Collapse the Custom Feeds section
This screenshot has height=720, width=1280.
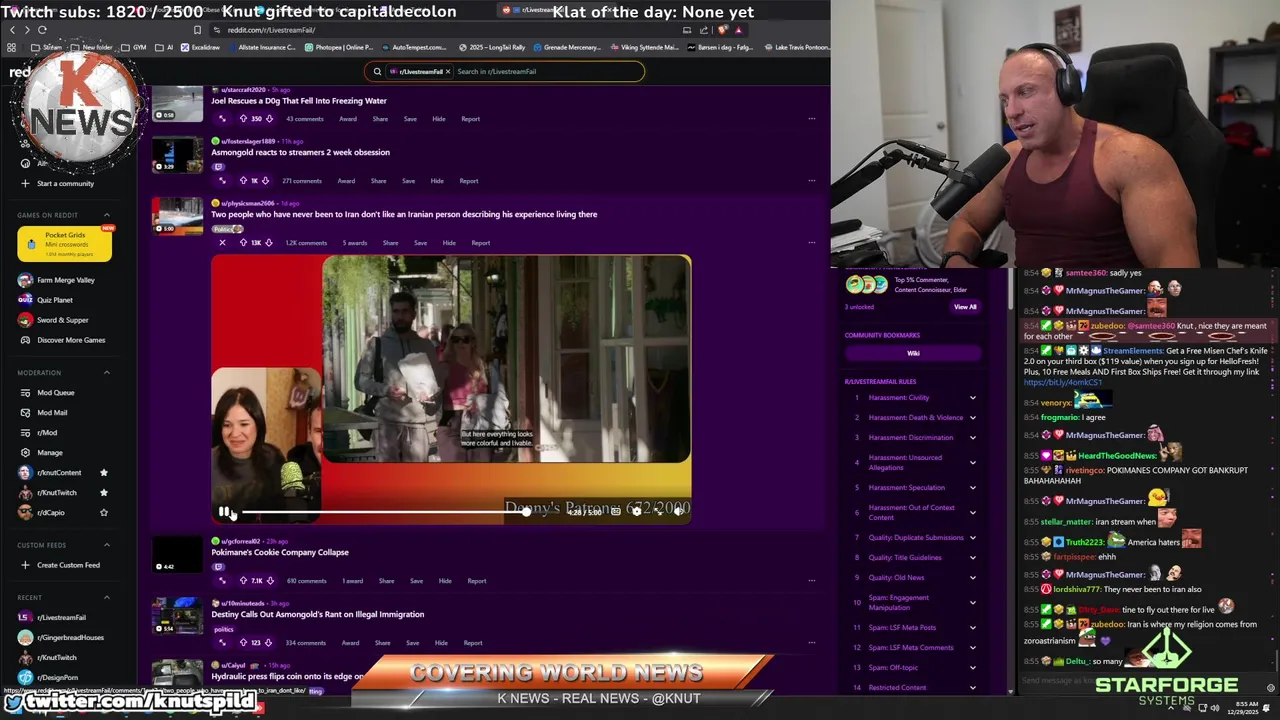pyautogui.click(x=107, y=545)
